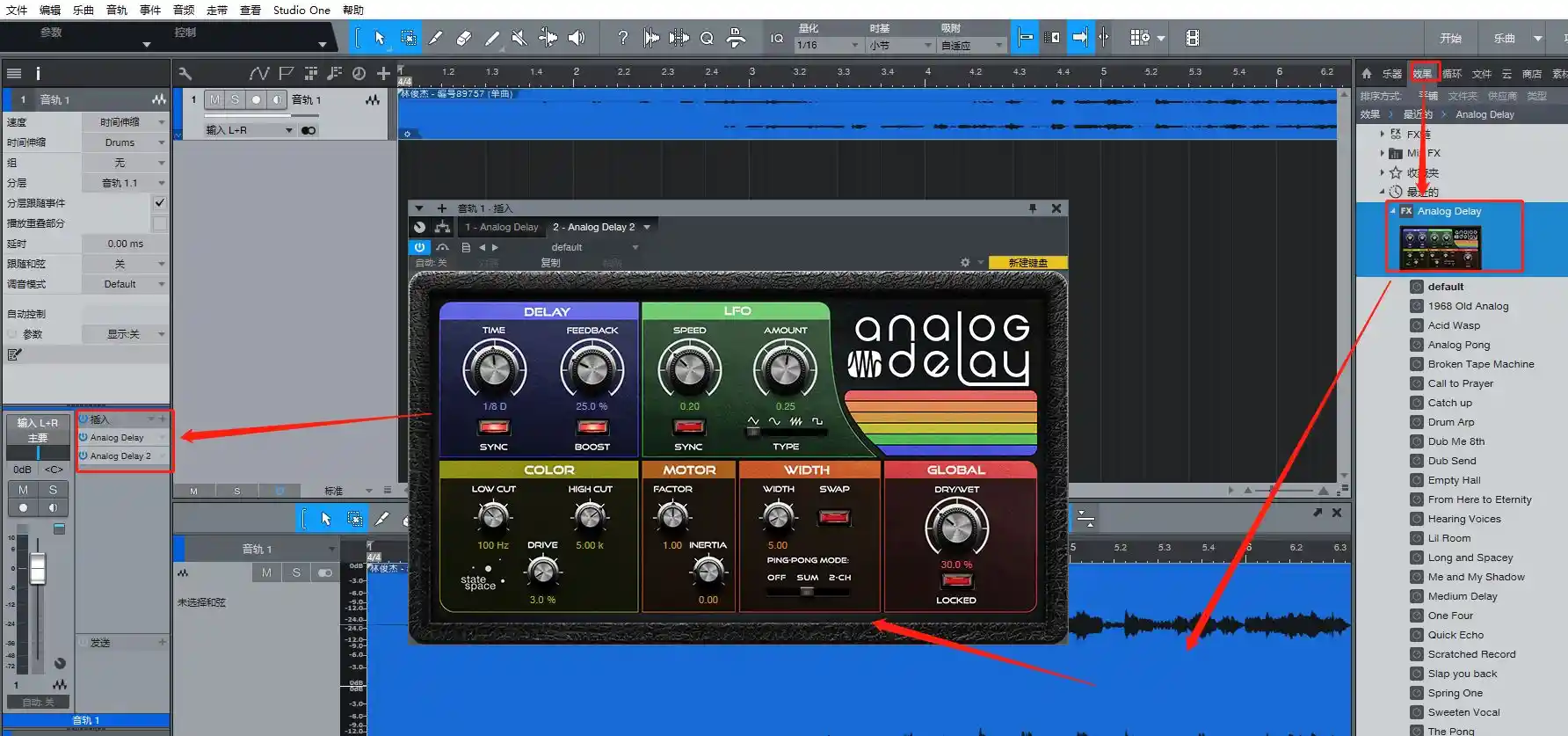Click the browser home icon
This screenshot has width=1568, height=736.
coord(1367,74)
